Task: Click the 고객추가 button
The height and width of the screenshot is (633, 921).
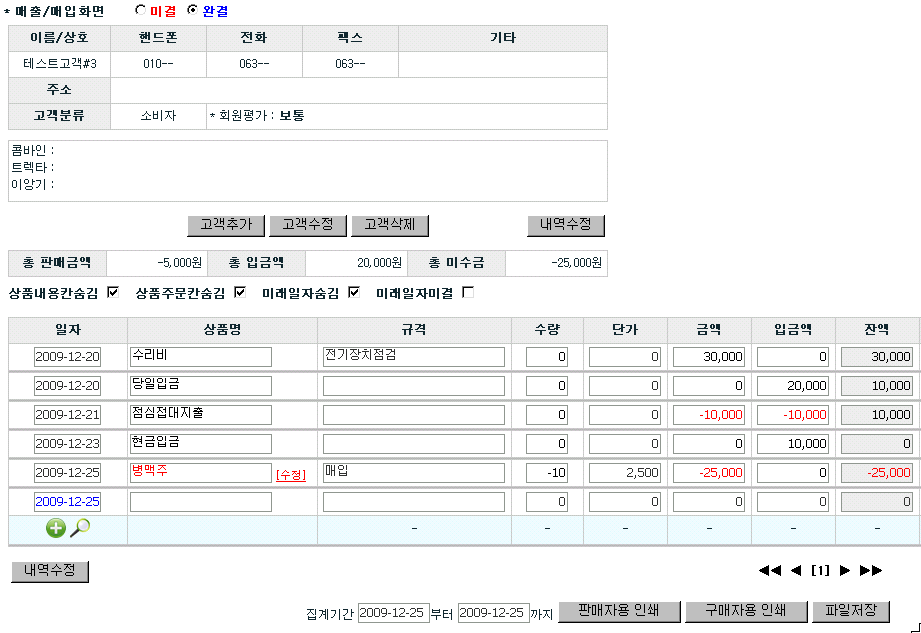Action: [x=226, y=225]
